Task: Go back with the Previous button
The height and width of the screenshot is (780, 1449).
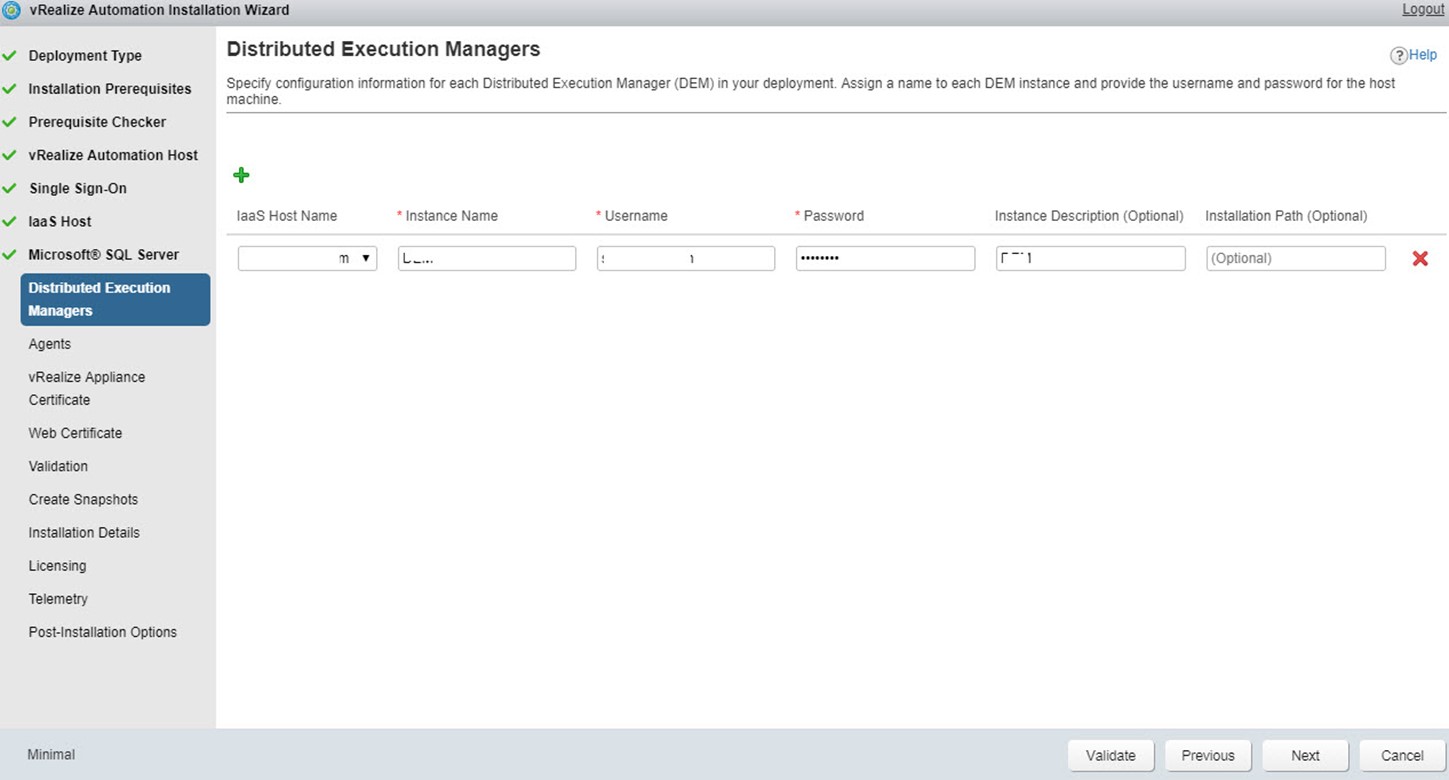Action: point(1208,755)
